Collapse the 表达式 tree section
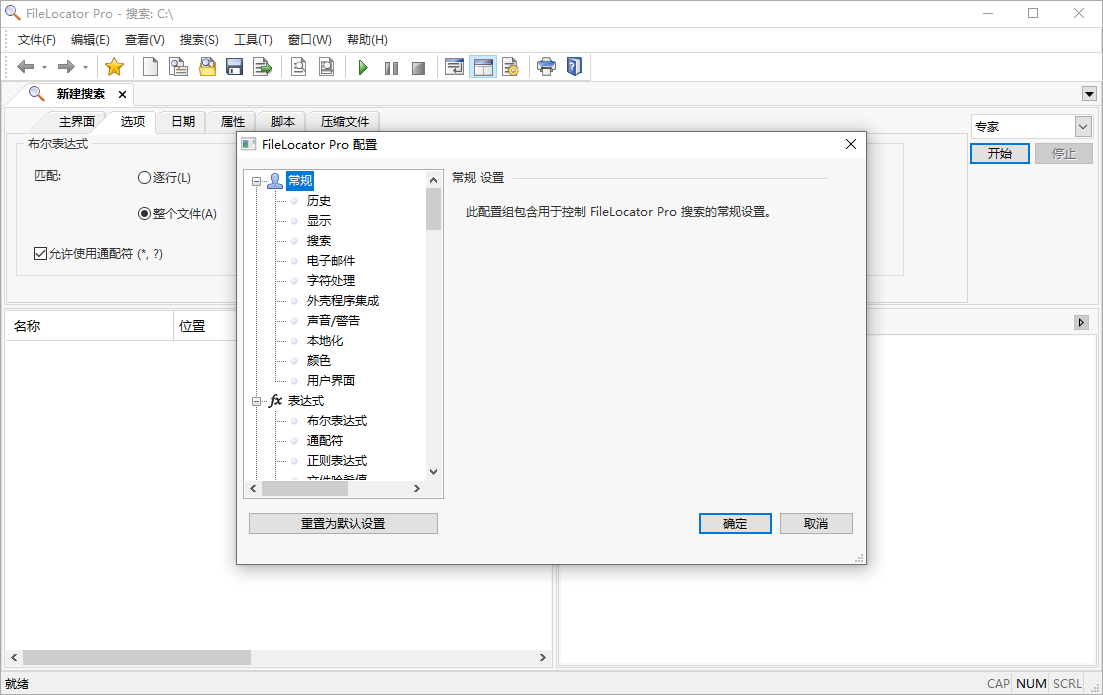The height and width of the screenshot is (695, 1103). click(x=259, y=400)
